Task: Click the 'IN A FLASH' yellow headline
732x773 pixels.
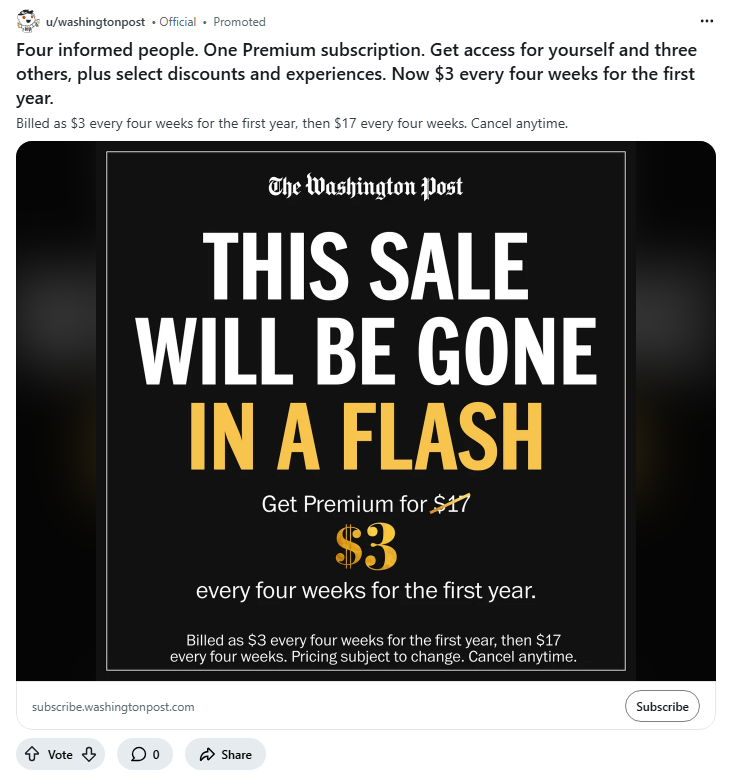Action: pyautogui.click(x=366, y=436)
